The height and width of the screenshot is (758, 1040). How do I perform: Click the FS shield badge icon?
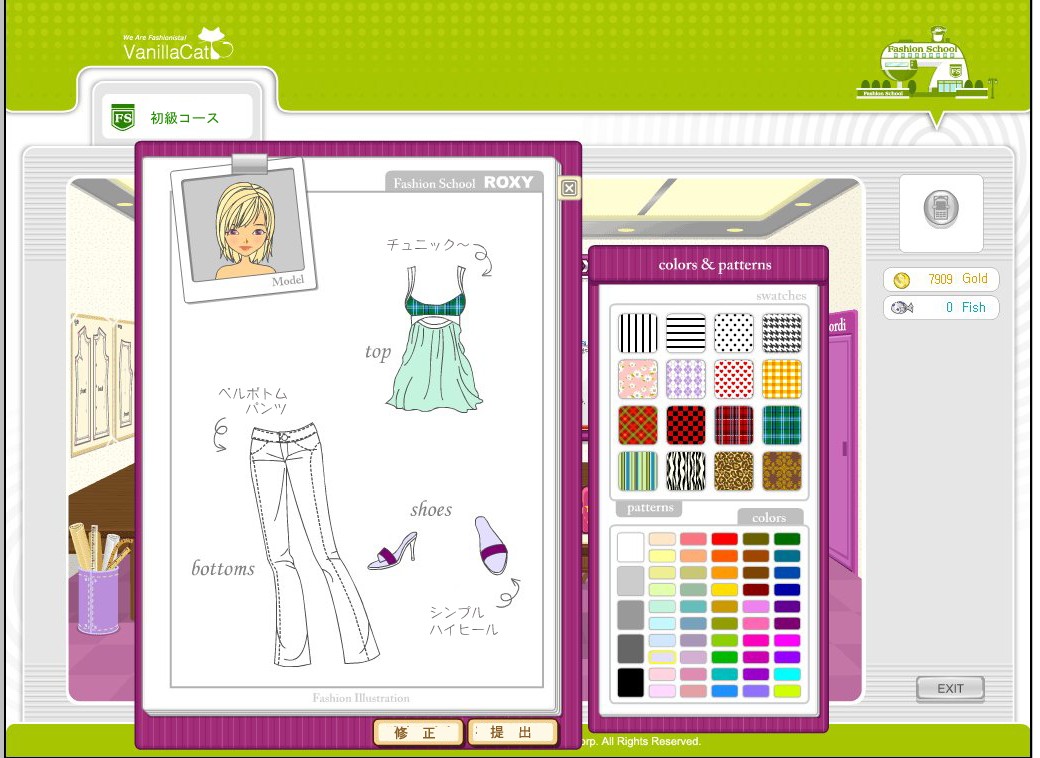pos(123,117)
